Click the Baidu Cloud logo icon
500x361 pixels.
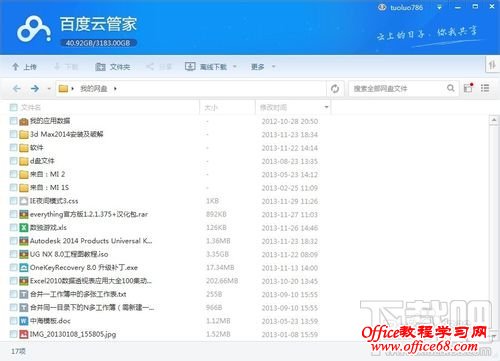[34, 30]
